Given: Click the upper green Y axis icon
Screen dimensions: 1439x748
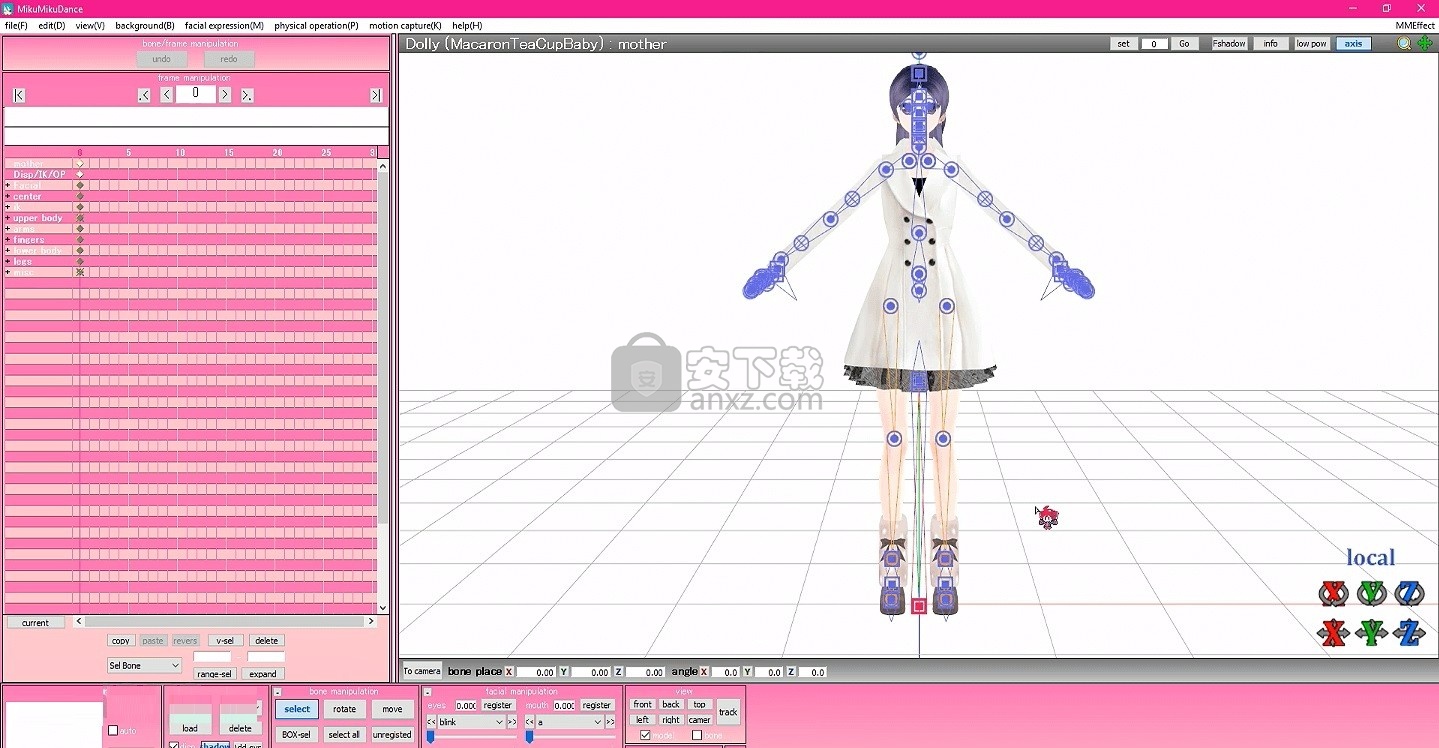Looking at the screenshot, I should pos(1371,594).
